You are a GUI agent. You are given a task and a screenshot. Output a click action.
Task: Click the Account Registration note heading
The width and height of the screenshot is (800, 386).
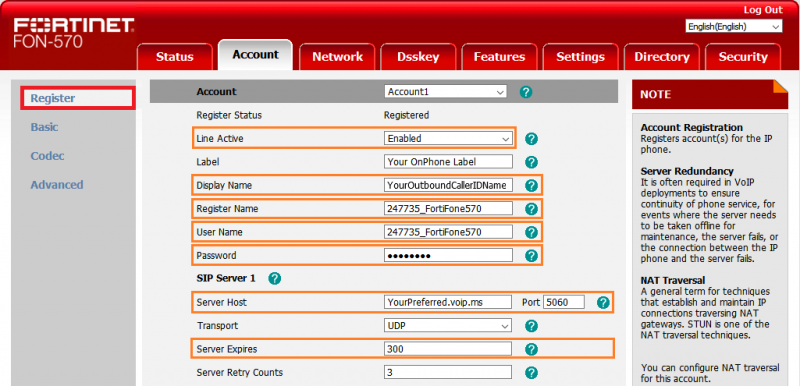[x=691, y=127]
